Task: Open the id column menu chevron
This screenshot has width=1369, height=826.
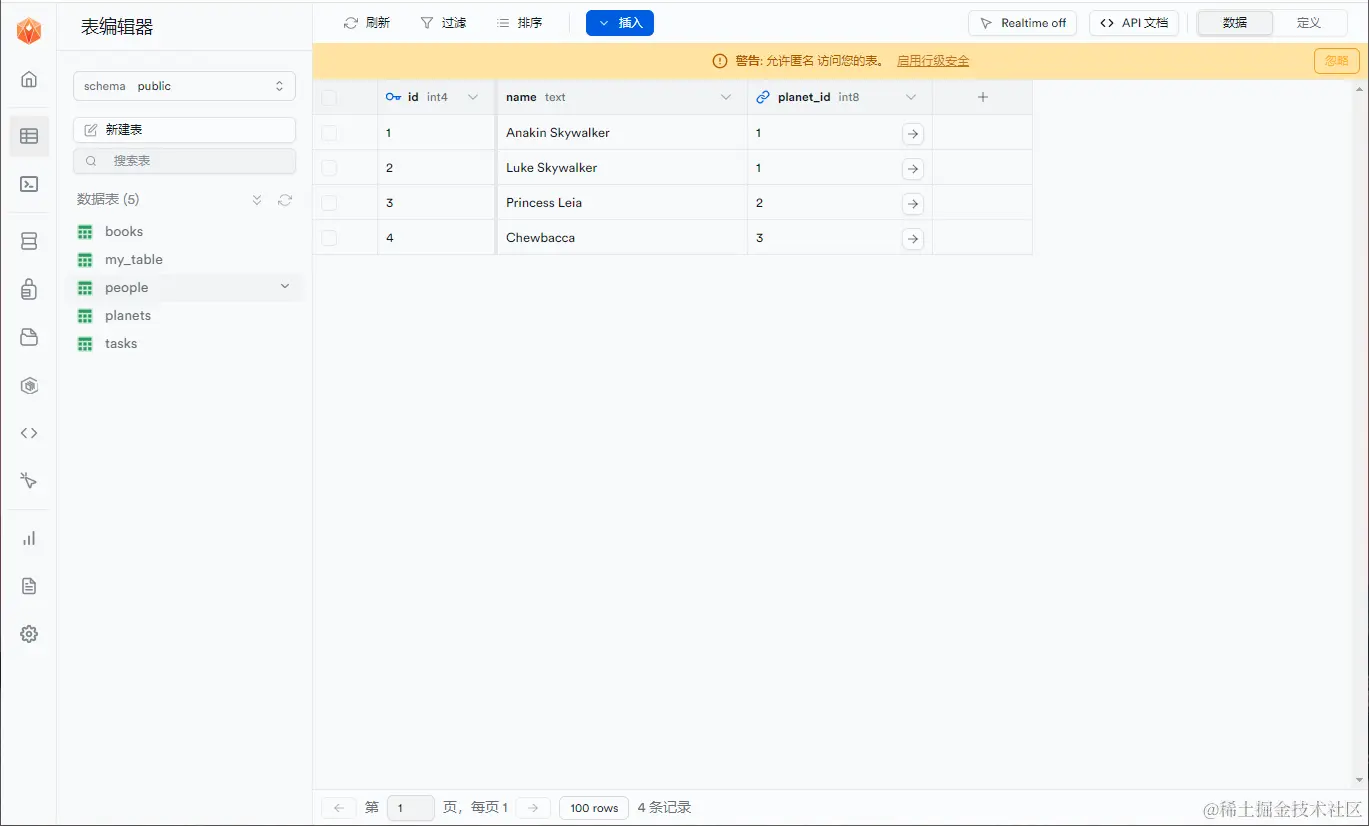Action: tap(473, 97)
